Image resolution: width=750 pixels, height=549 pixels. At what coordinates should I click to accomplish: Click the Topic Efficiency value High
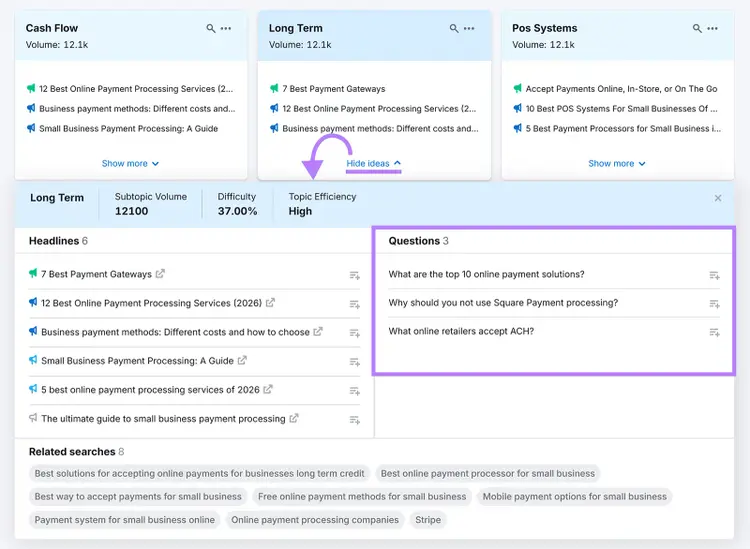tap(300, 211)
